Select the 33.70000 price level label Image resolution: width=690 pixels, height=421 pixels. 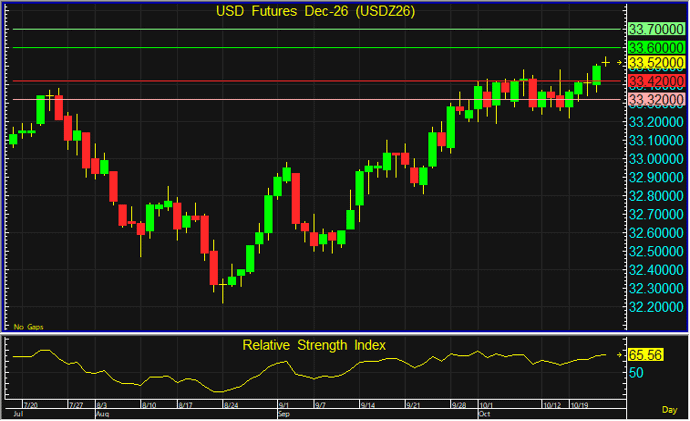[656, 29]
